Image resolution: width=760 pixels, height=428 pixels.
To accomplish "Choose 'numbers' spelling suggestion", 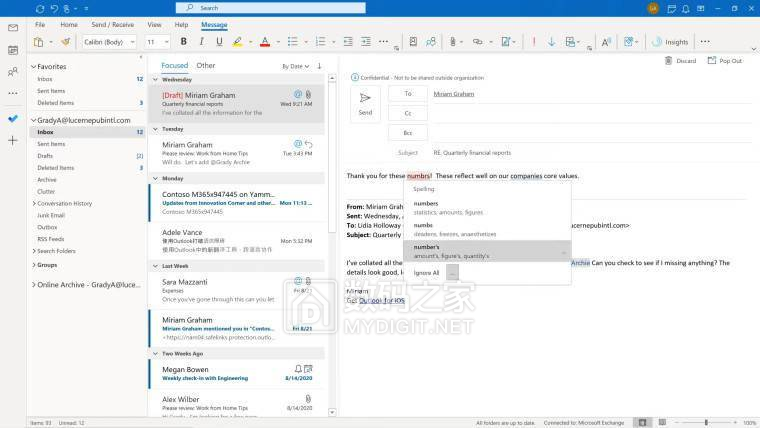I will (x=426, y=203).
